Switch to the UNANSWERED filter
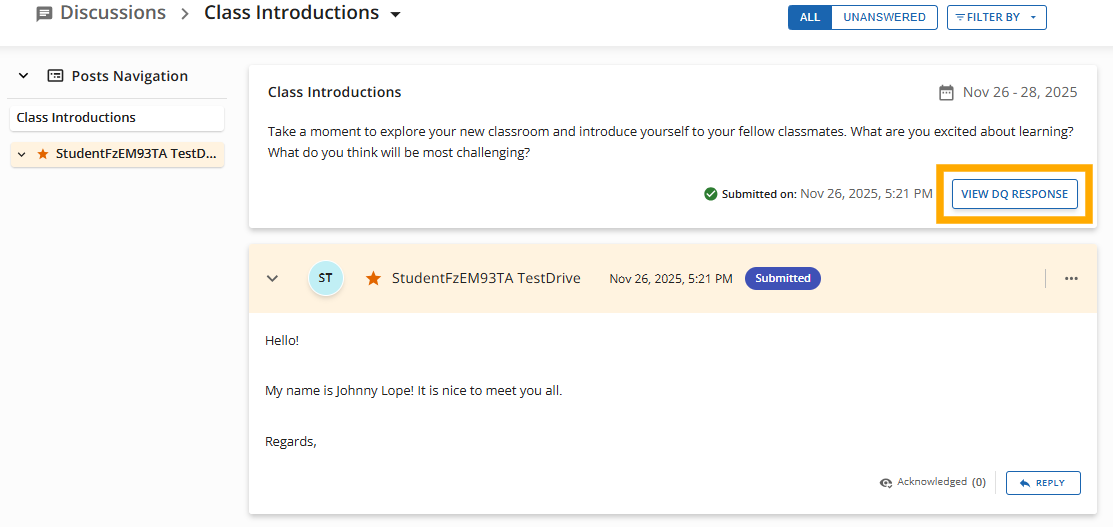1113x527 pixels. (884, 17)
